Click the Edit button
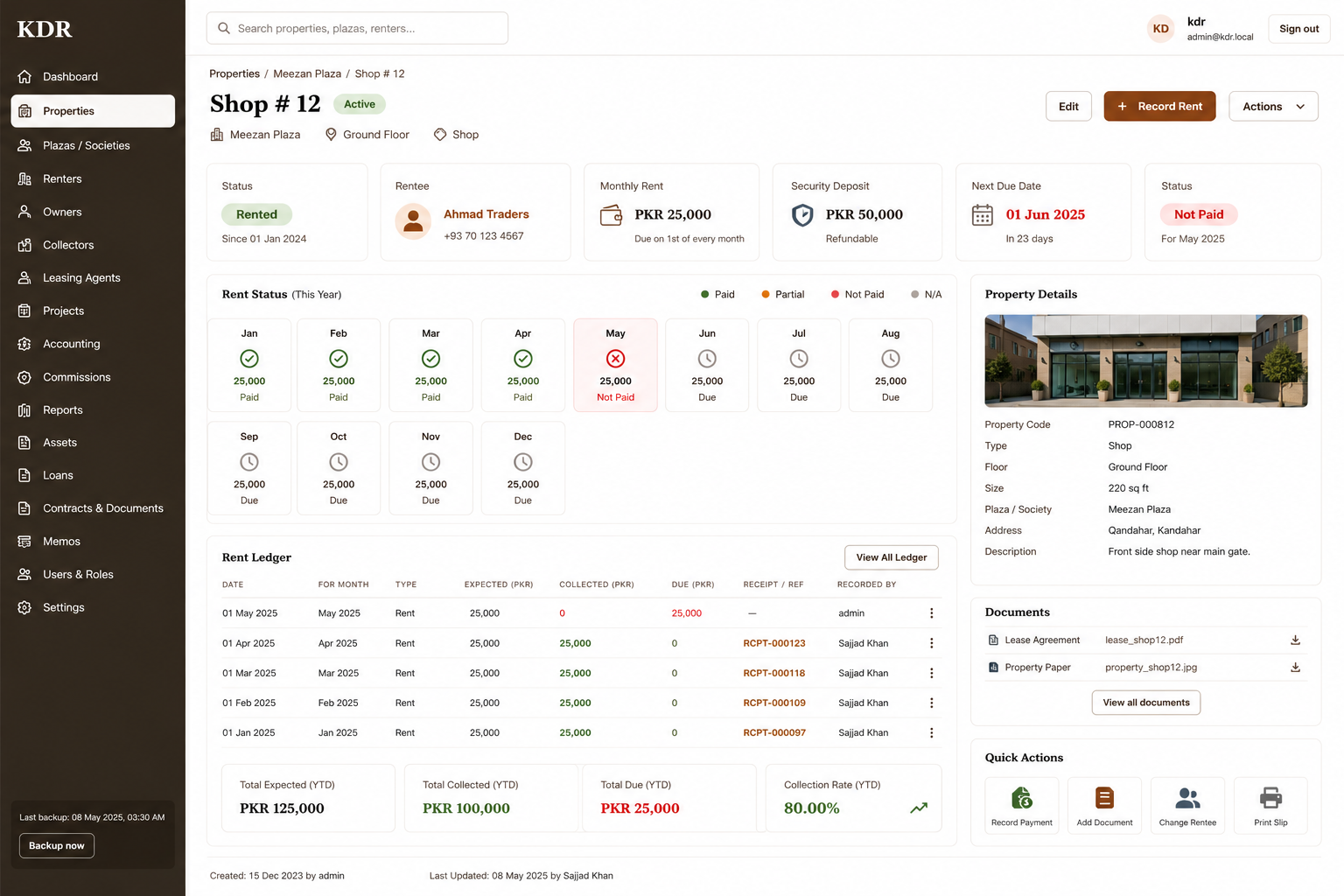 click(x=1068, y=106)
